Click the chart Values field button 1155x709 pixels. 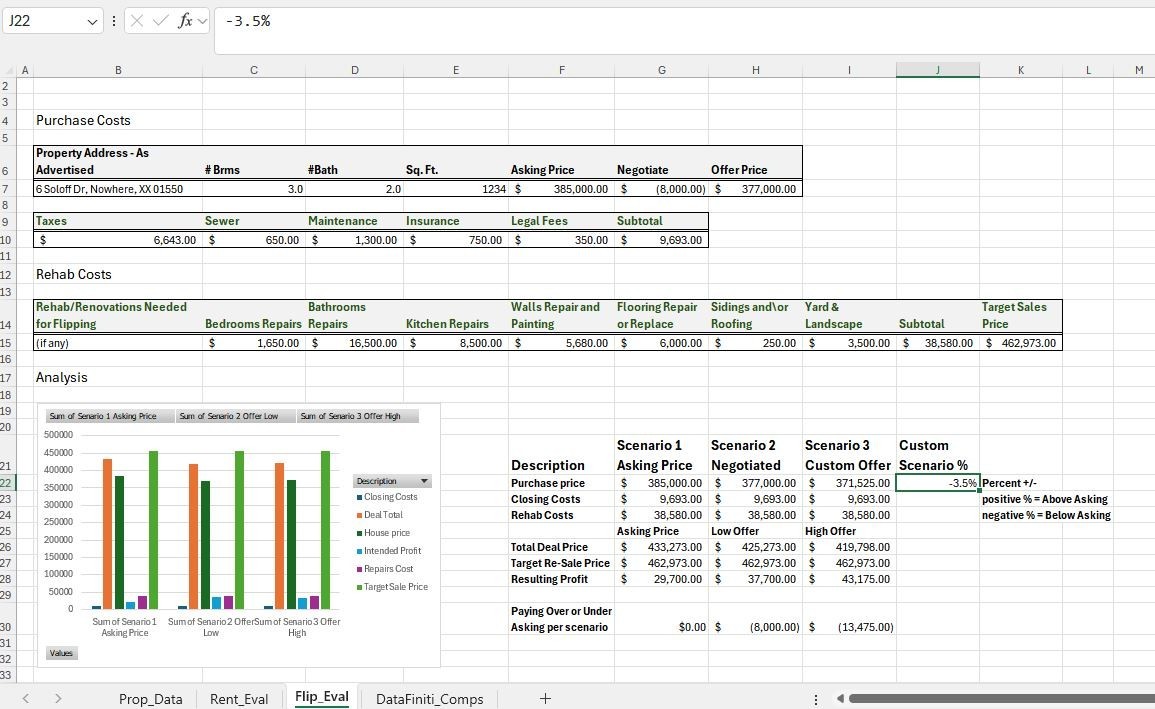tap(61, 653)
